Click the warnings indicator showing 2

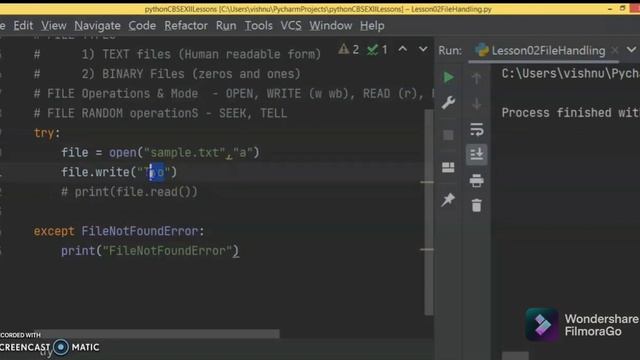tap(349, 50)
